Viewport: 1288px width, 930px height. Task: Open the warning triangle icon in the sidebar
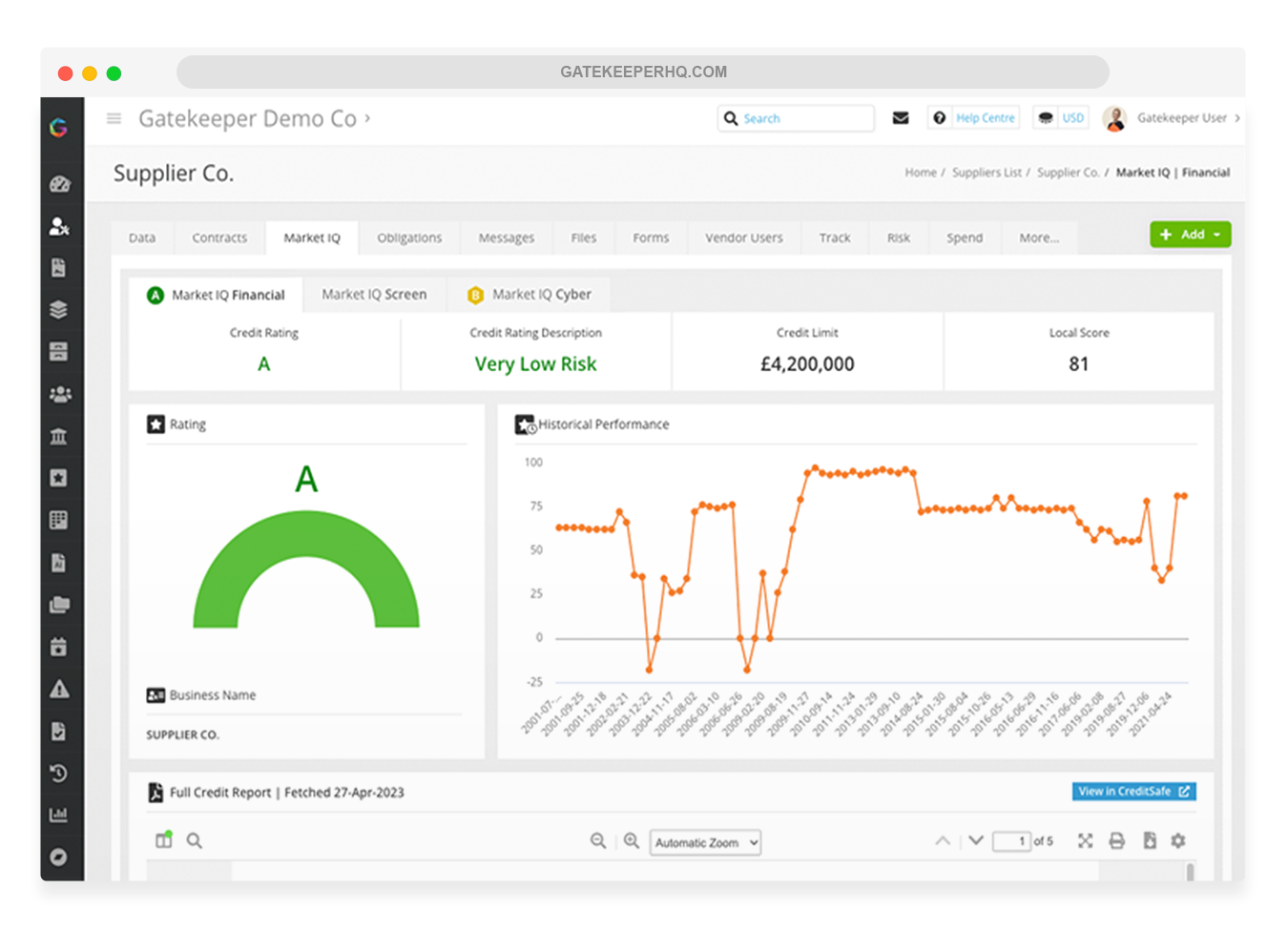[59, 689]
